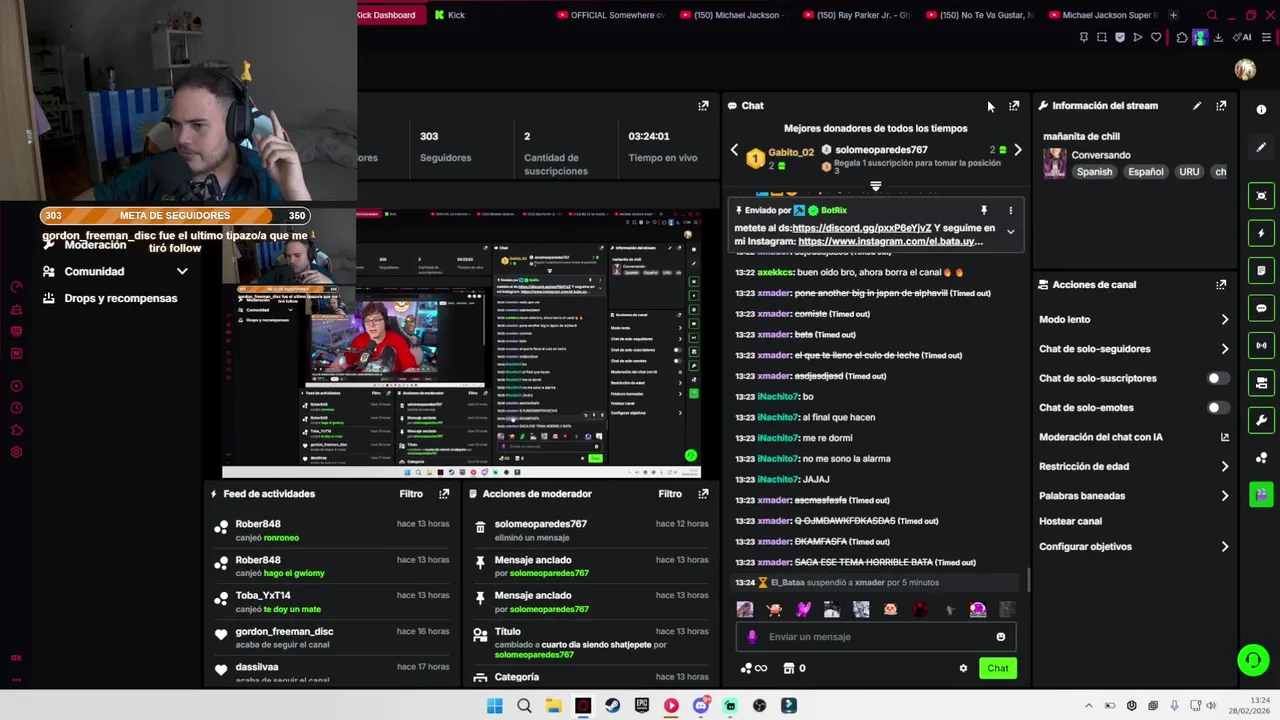Show previous top donor with the left arrow
1280x720 pixels.
tap(734, 150)
